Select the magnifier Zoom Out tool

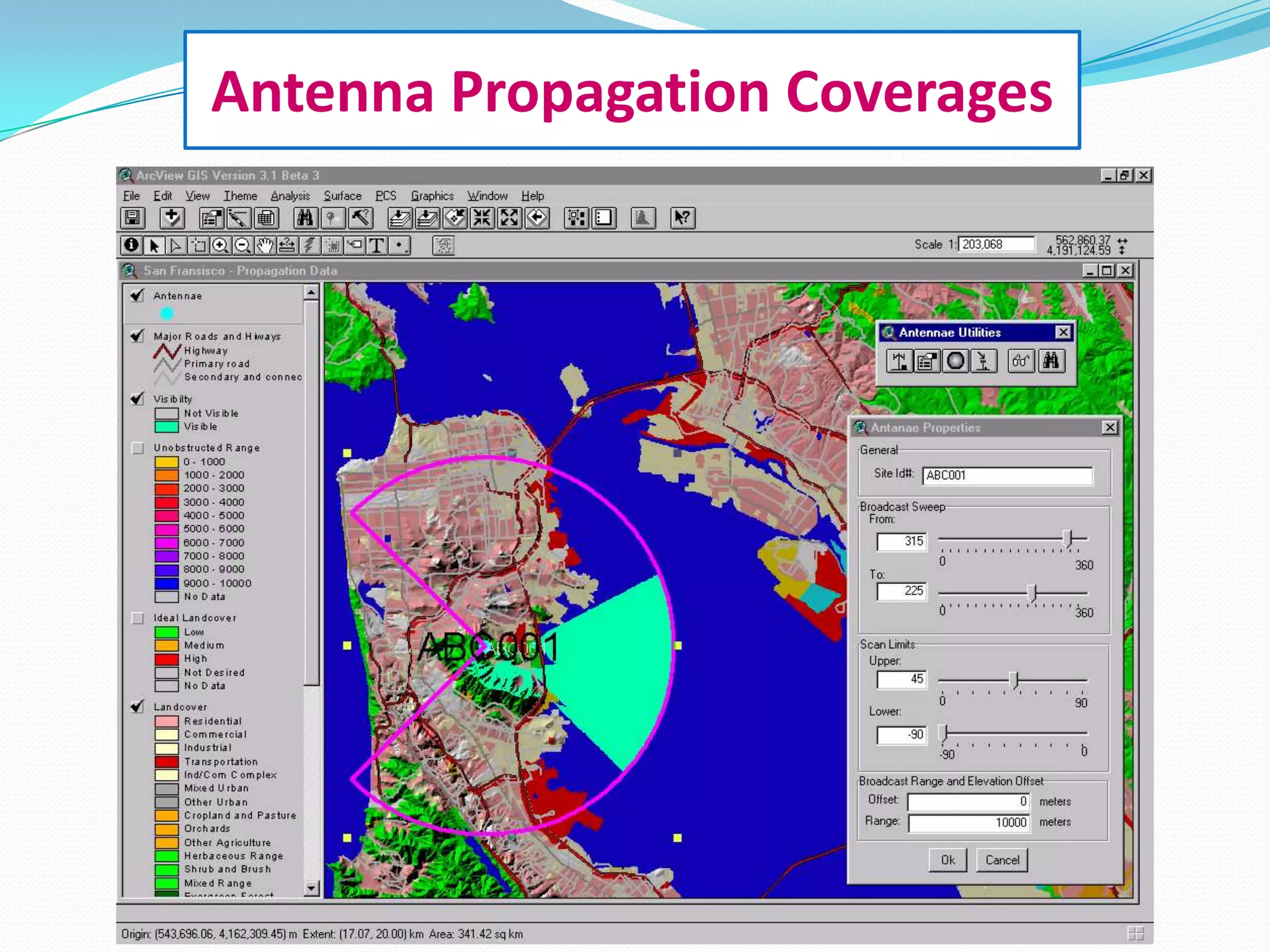pyautogui.click(x=242, y=245)
